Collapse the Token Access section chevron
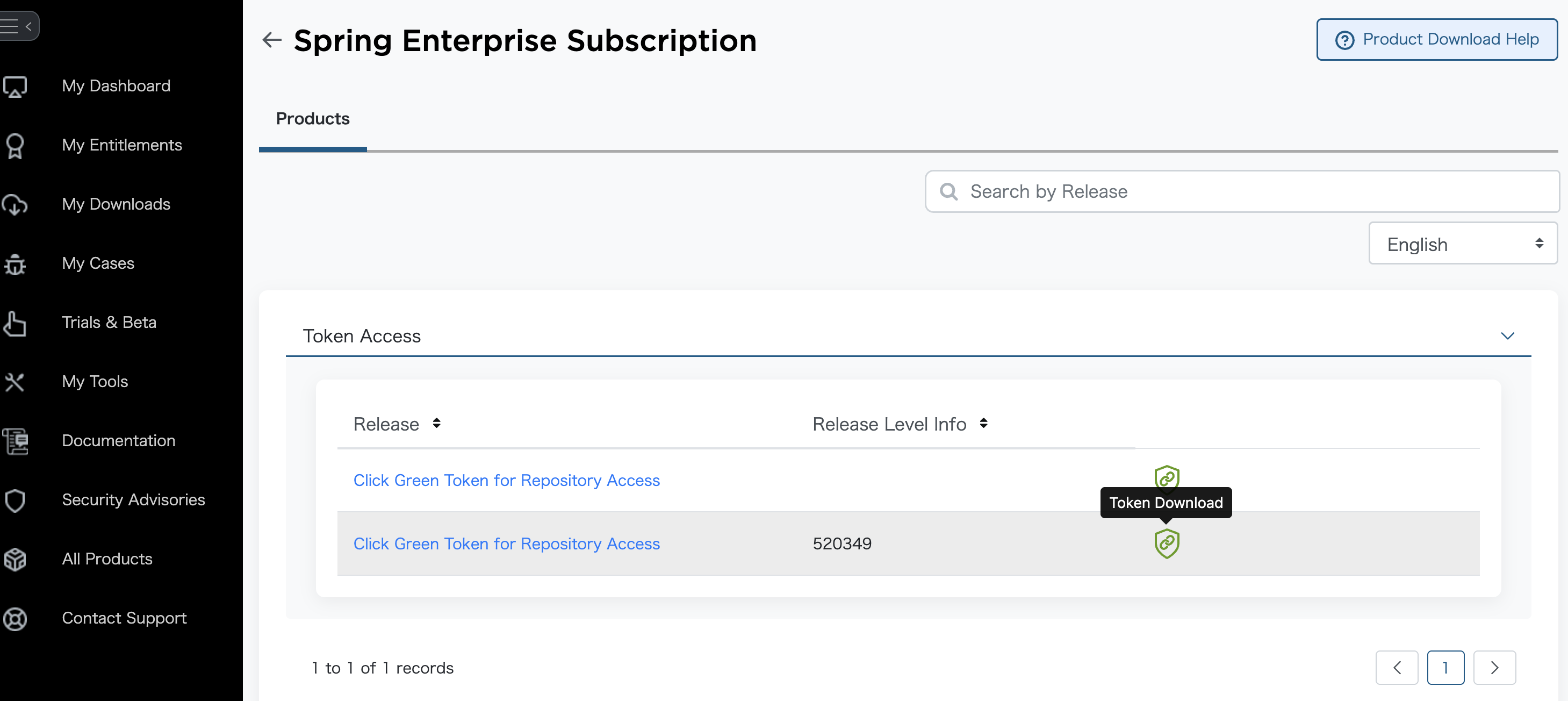The height and width of the screenshot is (701, 1568). click(1507, 335)
